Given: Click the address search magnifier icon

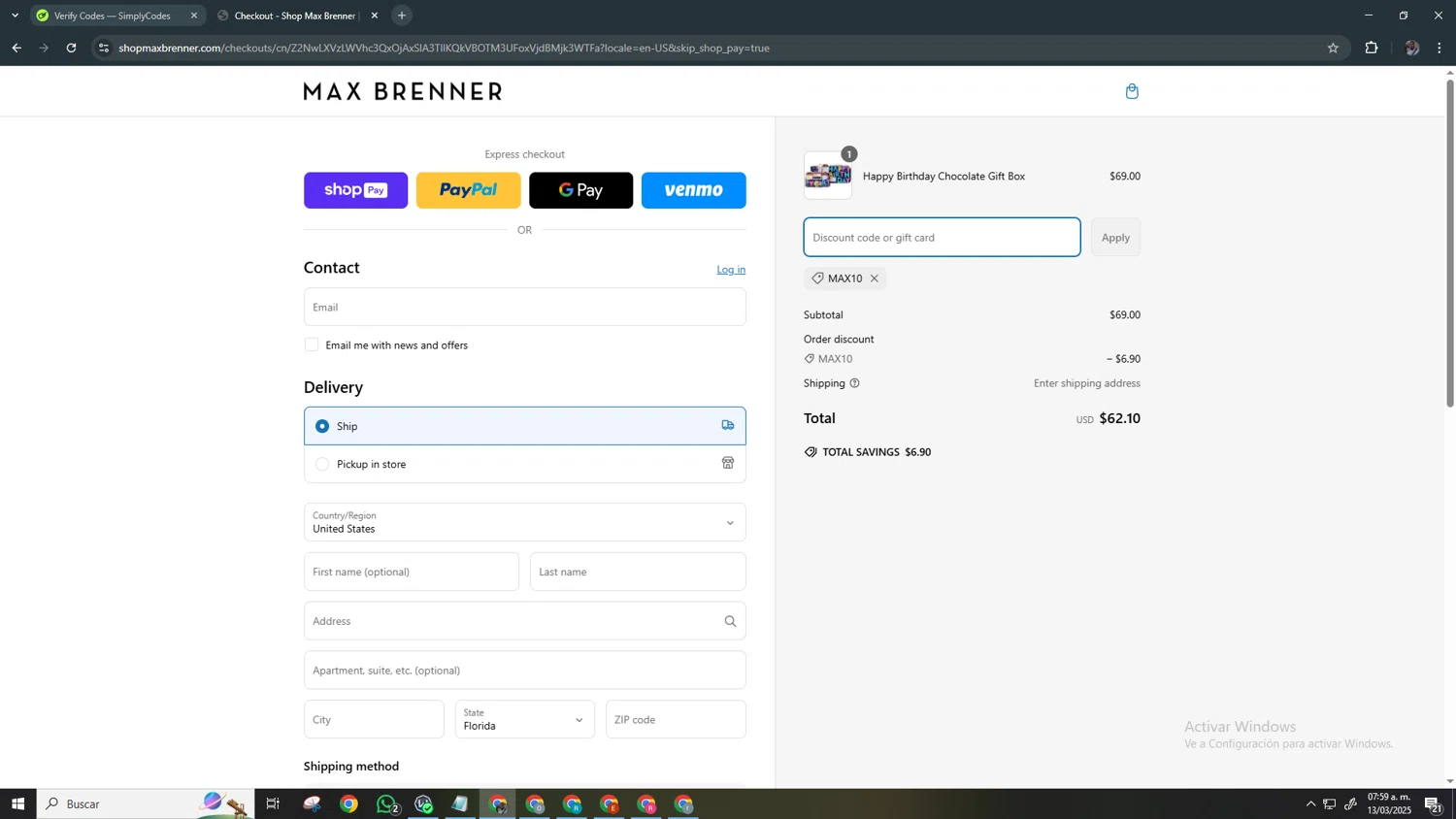Looking at the screenshot, I should tap(730, 621).
